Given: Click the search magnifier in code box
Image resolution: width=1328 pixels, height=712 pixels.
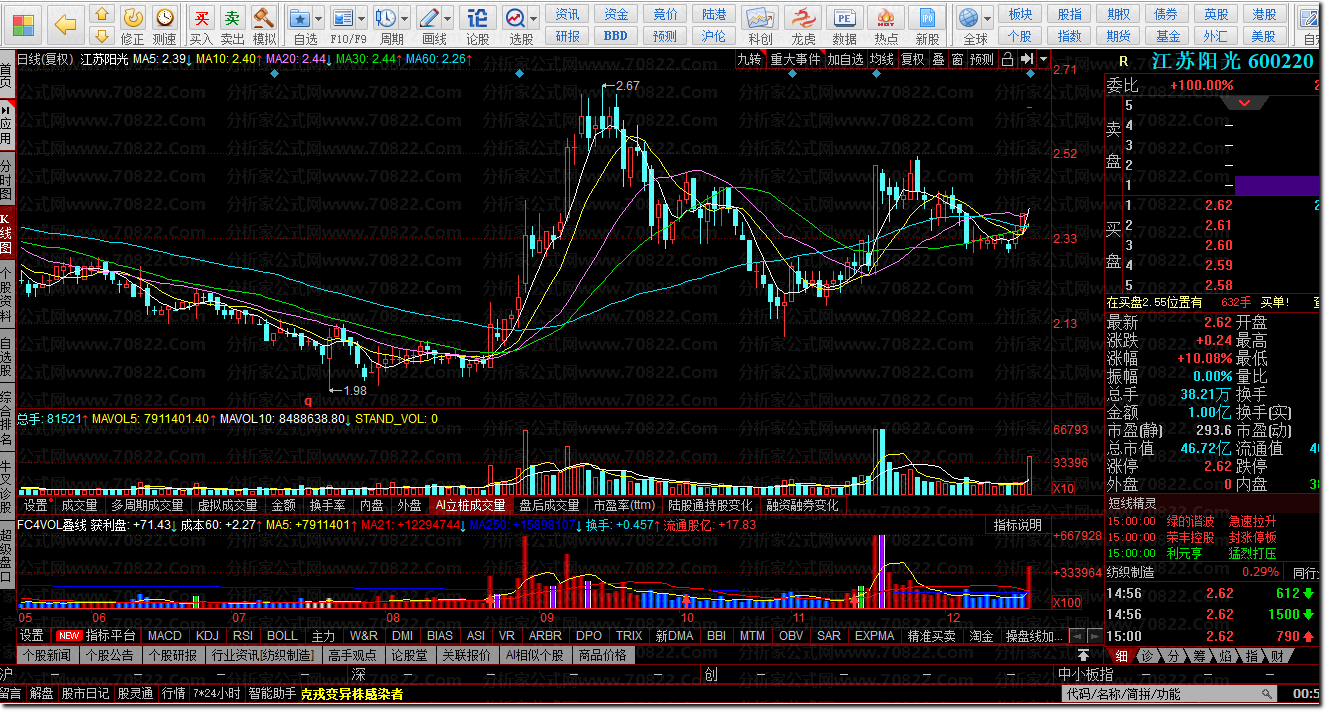Looking at the screenshot, I should pyautogui.click(x=1266, y=694).
